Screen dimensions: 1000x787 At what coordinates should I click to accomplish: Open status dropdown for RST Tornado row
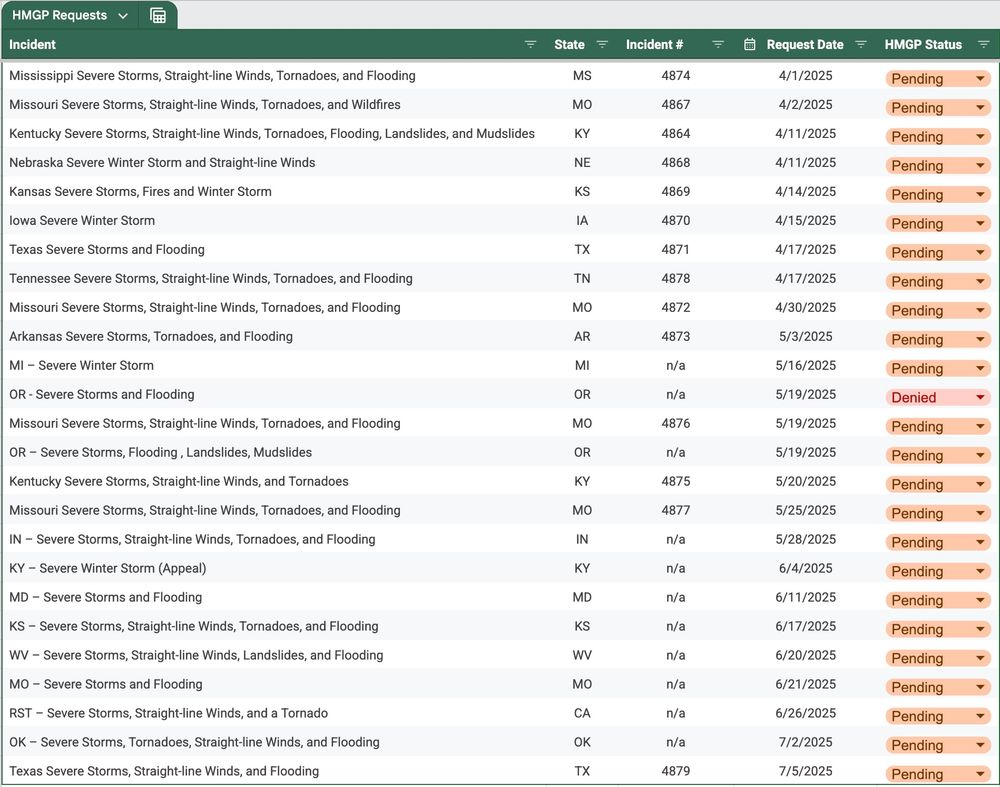click(x=938, y=716)
